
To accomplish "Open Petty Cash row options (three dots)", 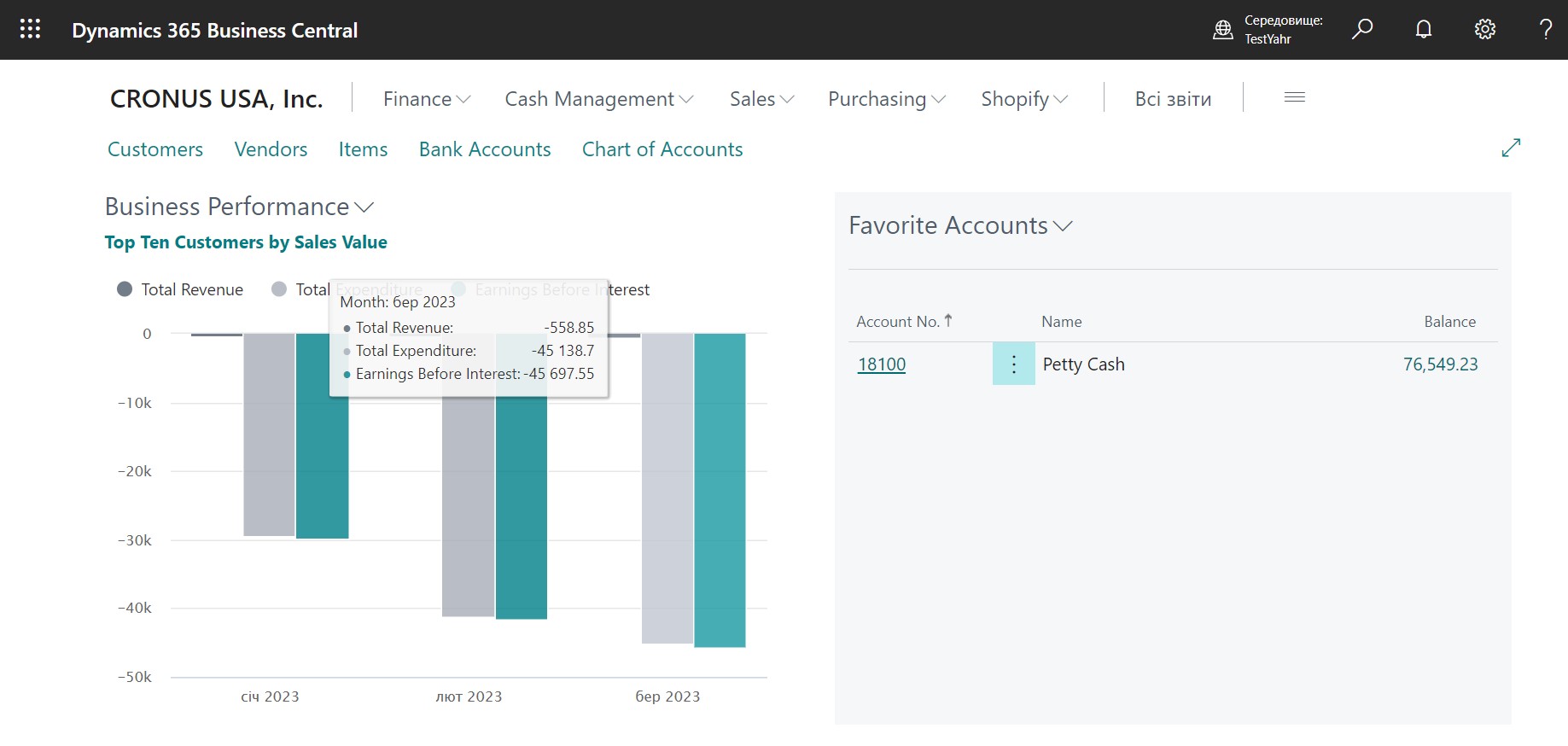I will point(1013,364).
